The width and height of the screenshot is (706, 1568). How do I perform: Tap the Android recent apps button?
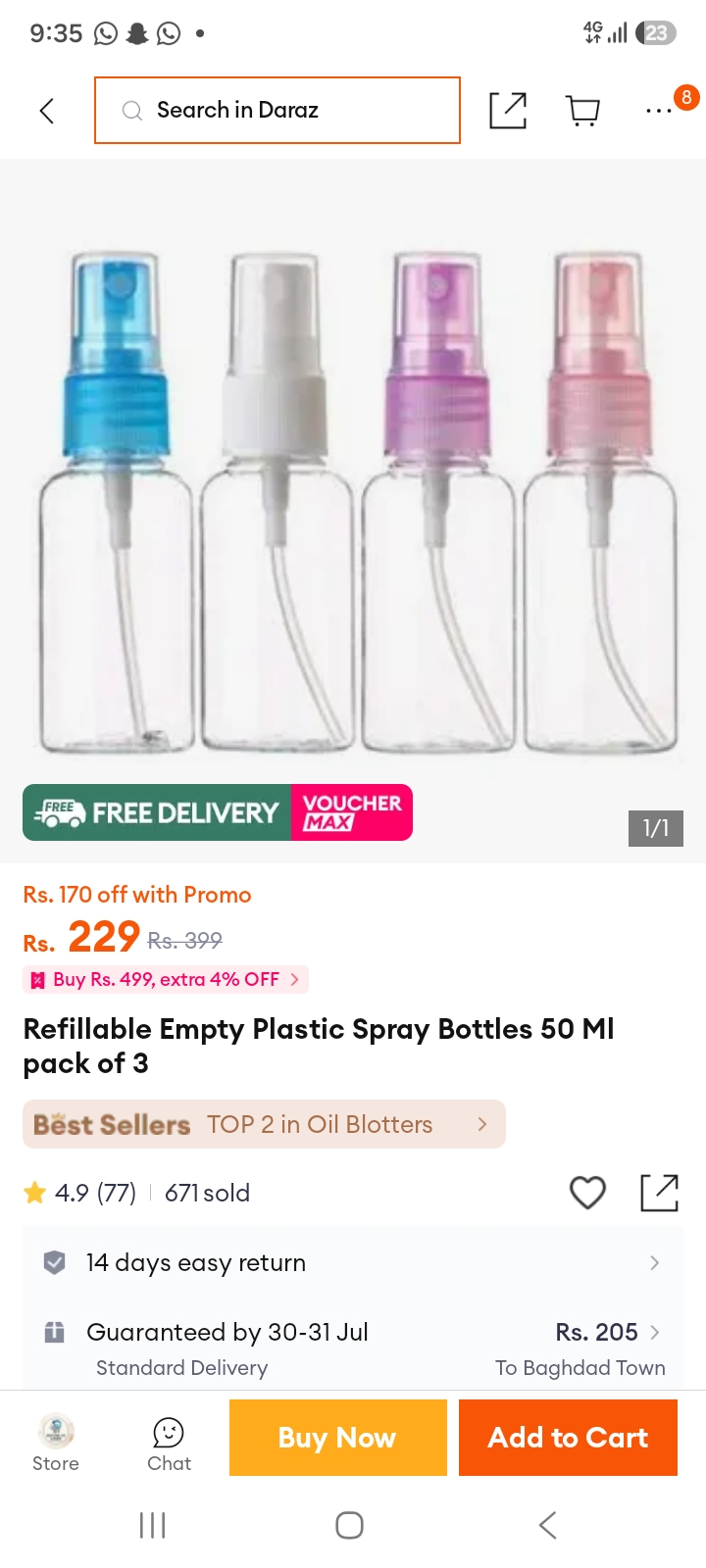153,1525
